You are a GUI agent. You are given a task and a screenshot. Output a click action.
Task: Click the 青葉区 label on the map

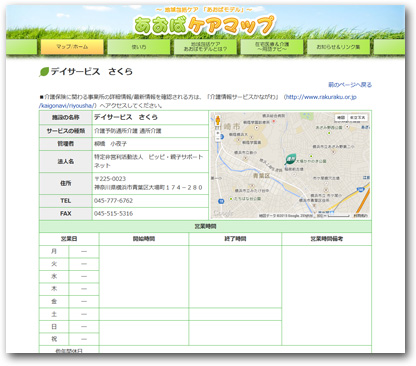(261, 175)
